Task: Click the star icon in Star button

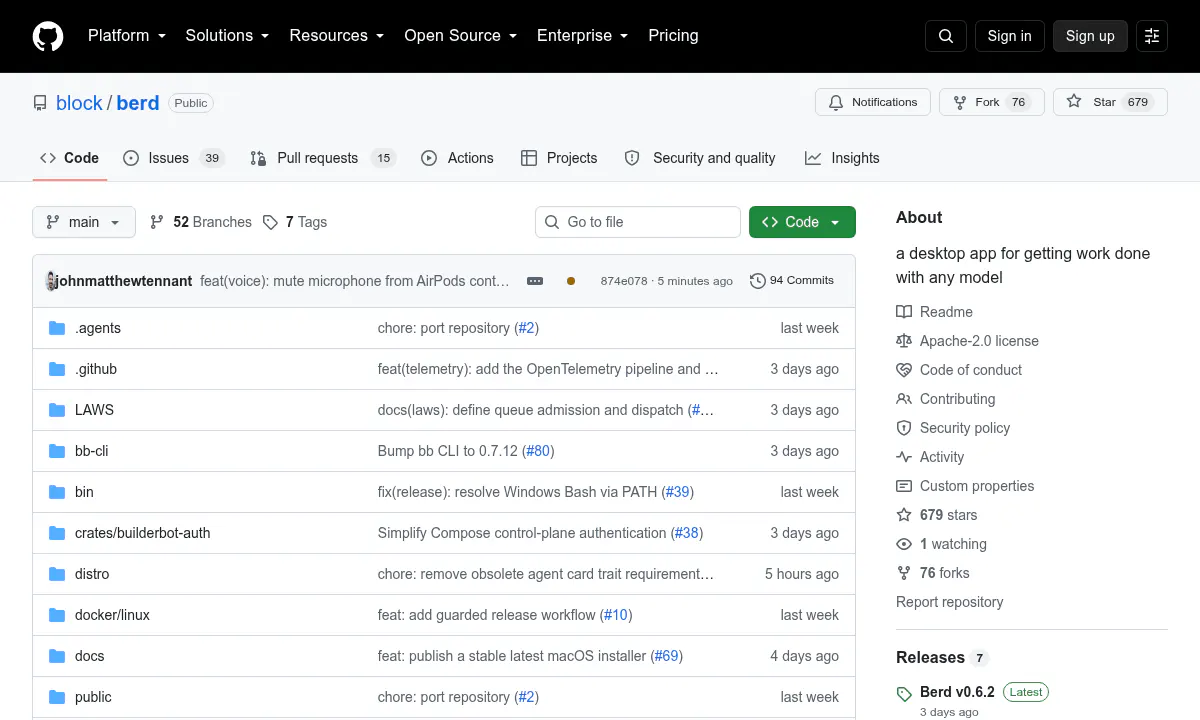Action: tap(1074, 102)
